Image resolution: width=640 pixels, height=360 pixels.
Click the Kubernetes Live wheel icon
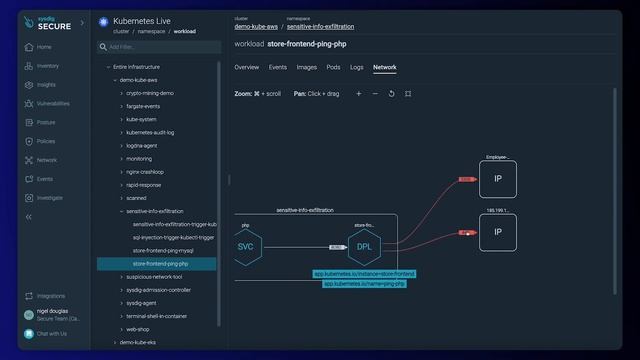(103, 22)
